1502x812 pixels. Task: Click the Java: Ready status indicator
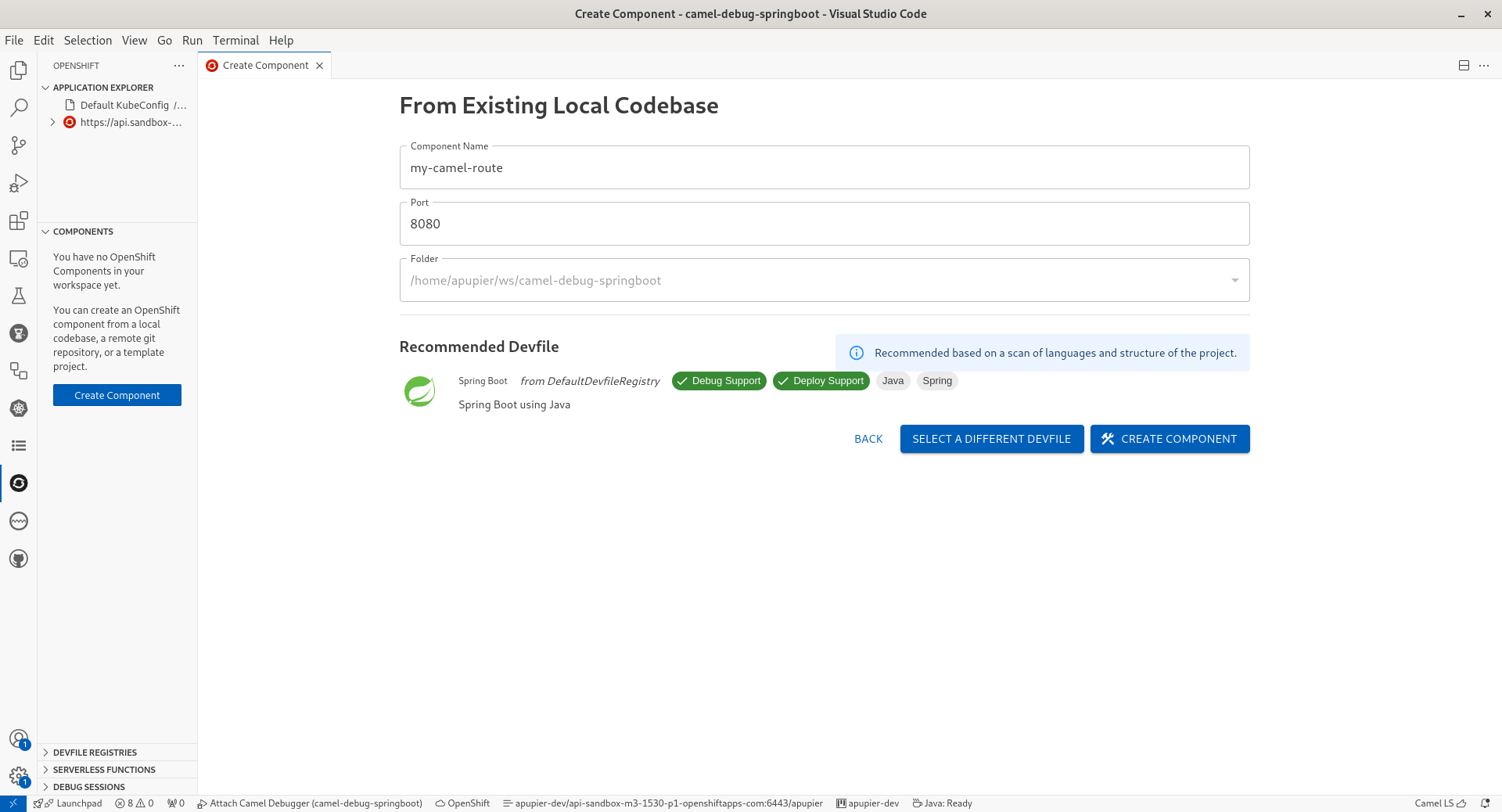click(942, 803)
